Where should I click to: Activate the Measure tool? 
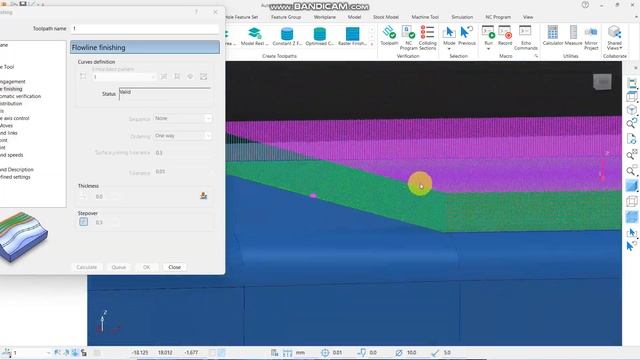pyautogui.click(x=573, y=36)
